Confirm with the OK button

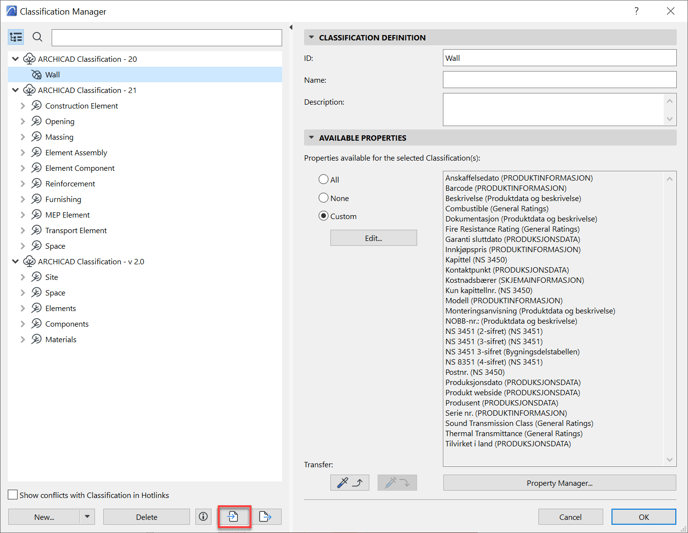click(x=644, y=517)
